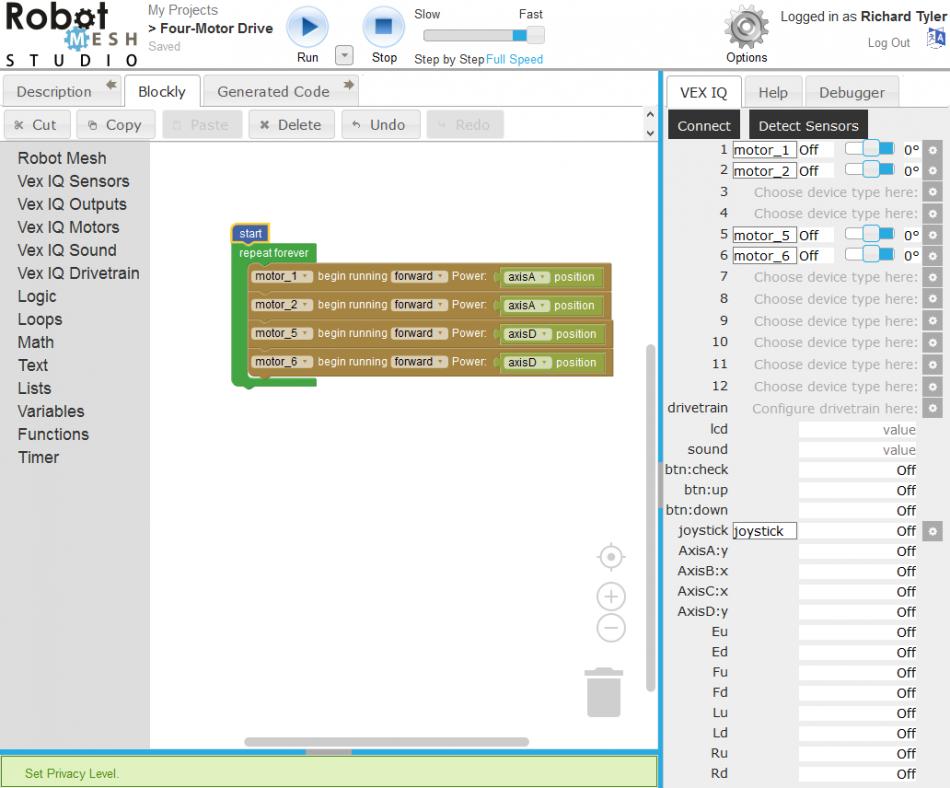Open the motor_1 block dropdown
Screen dimensions: 950x788
coord(283,277)
